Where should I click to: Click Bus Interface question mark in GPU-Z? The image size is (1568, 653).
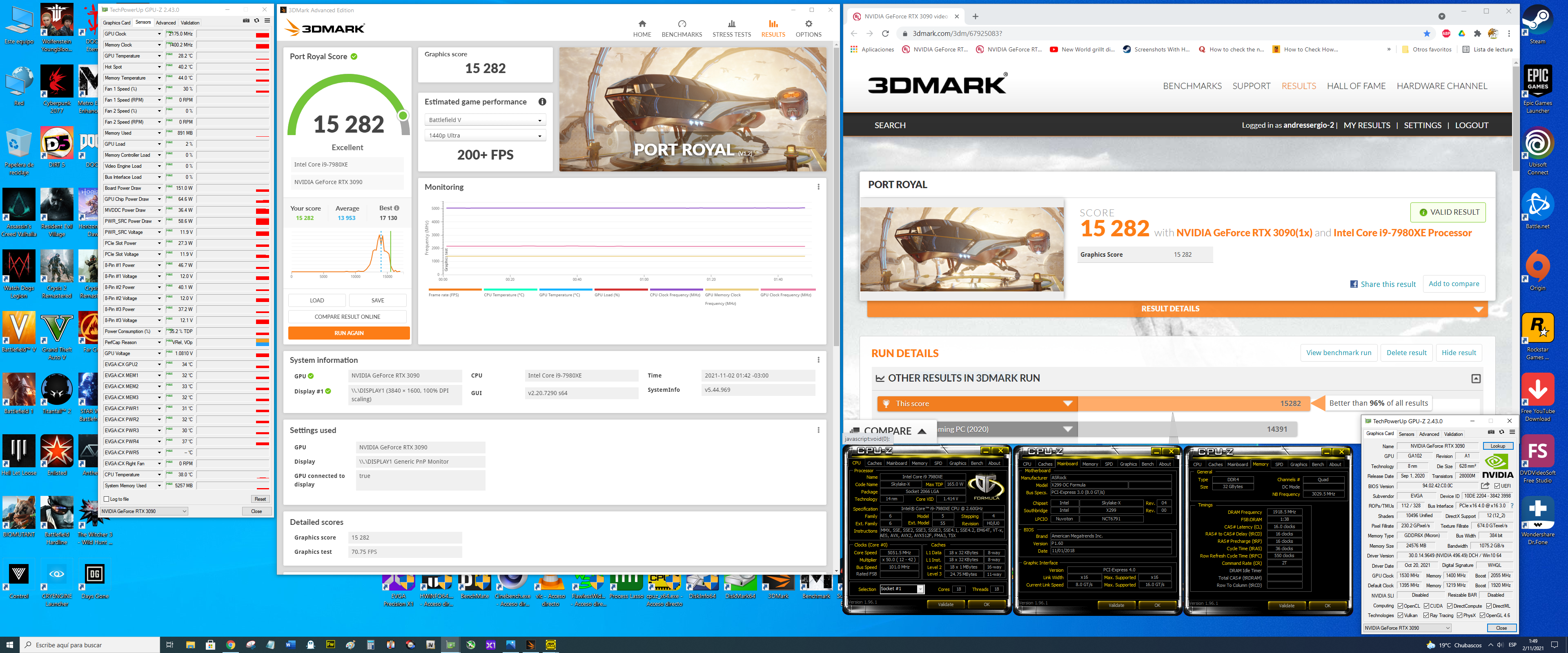pos(1511,506)
